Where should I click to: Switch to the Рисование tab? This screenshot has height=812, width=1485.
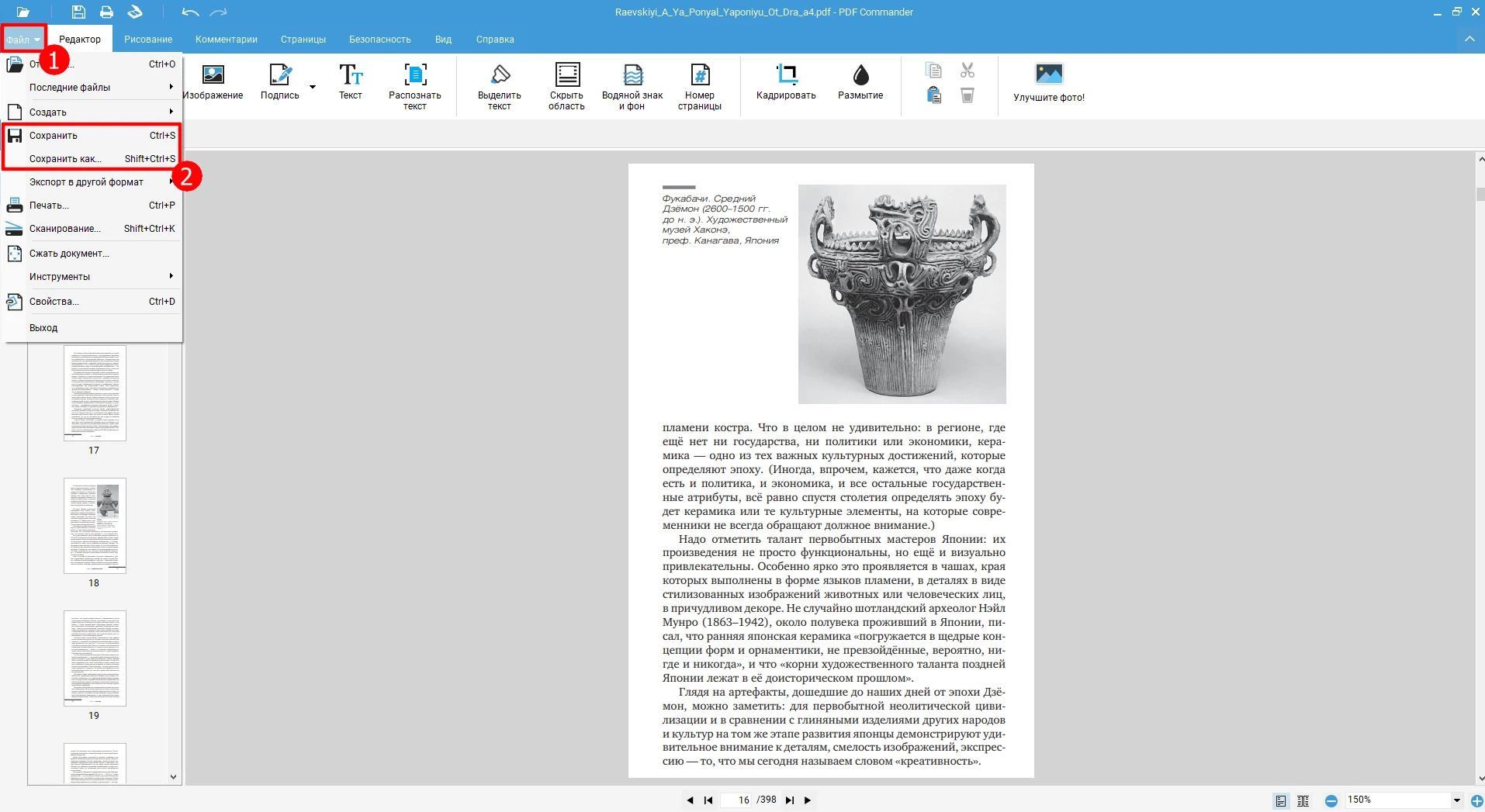point(148,40)
